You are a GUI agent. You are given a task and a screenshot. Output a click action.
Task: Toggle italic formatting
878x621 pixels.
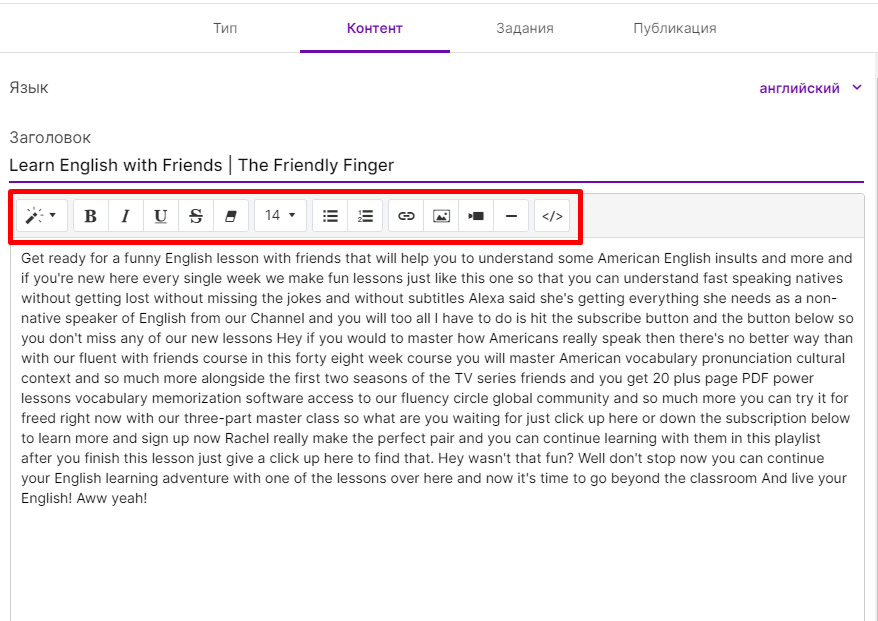click(126, 216)
